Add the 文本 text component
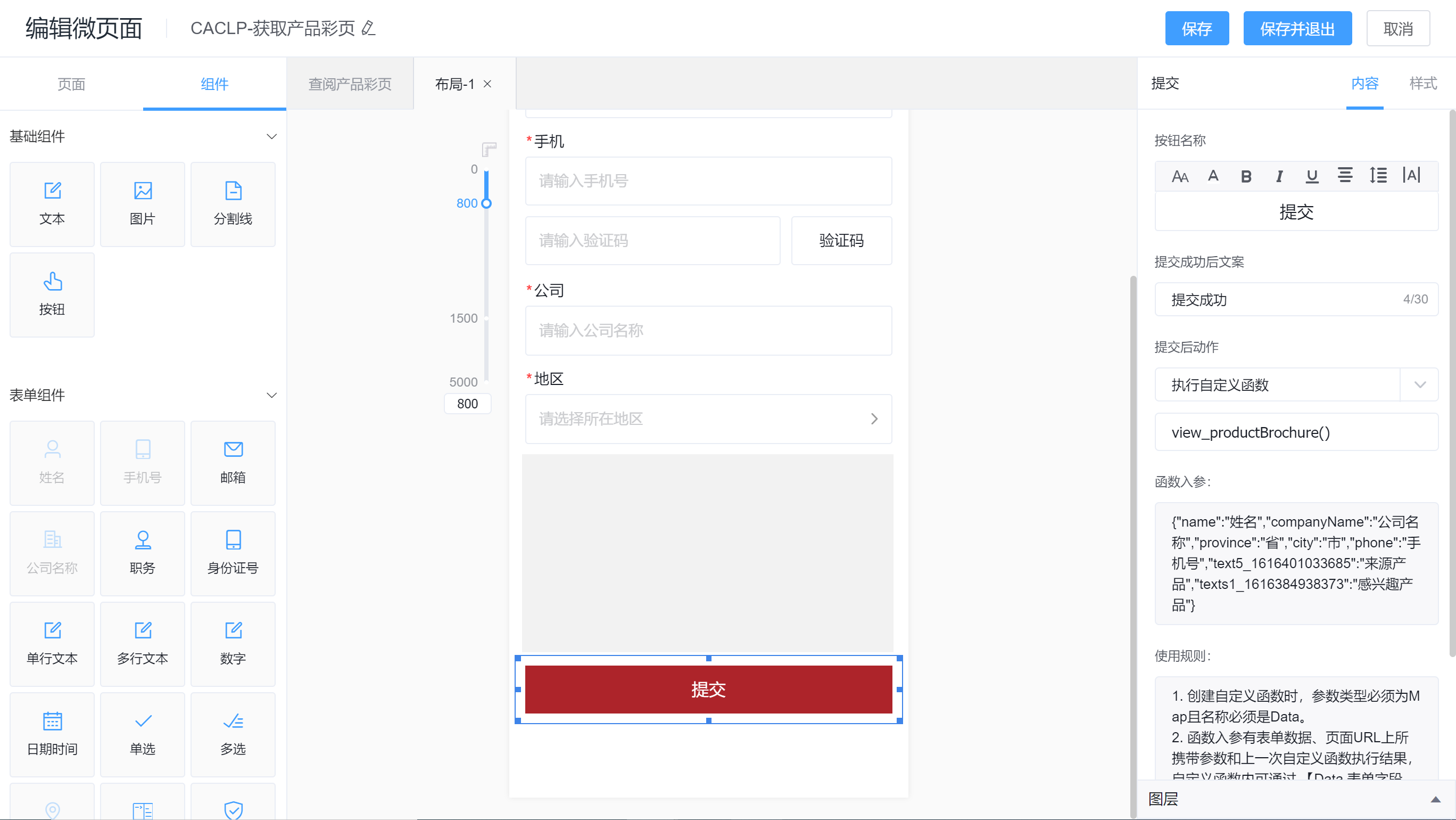This screenshot has width=1456, height=820. click(x=52, y=204)
